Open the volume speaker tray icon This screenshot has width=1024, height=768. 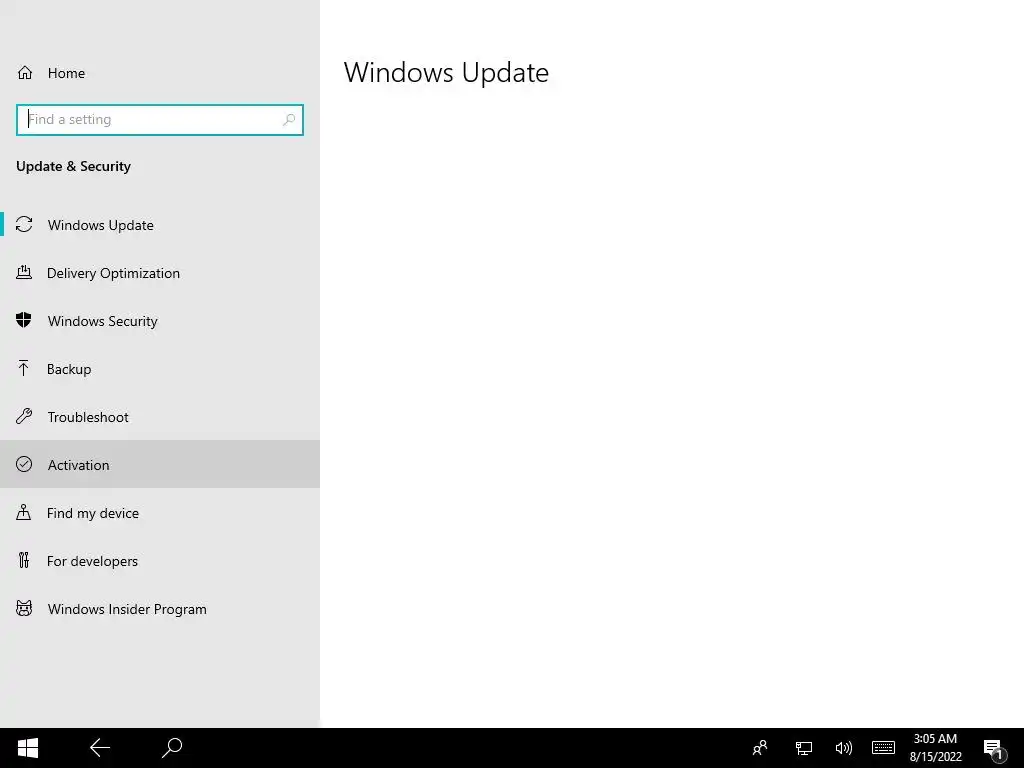[843, 748]
